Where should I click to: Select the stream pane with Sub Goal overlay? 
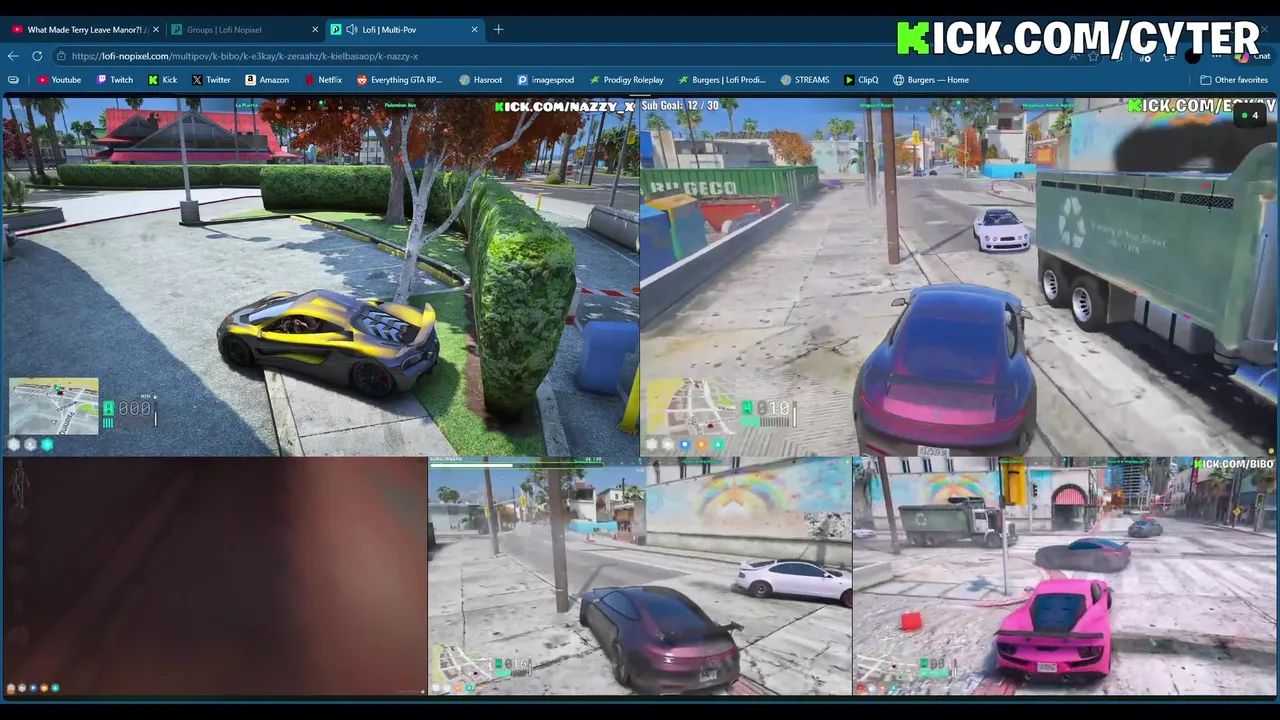(x=958, y=276)
